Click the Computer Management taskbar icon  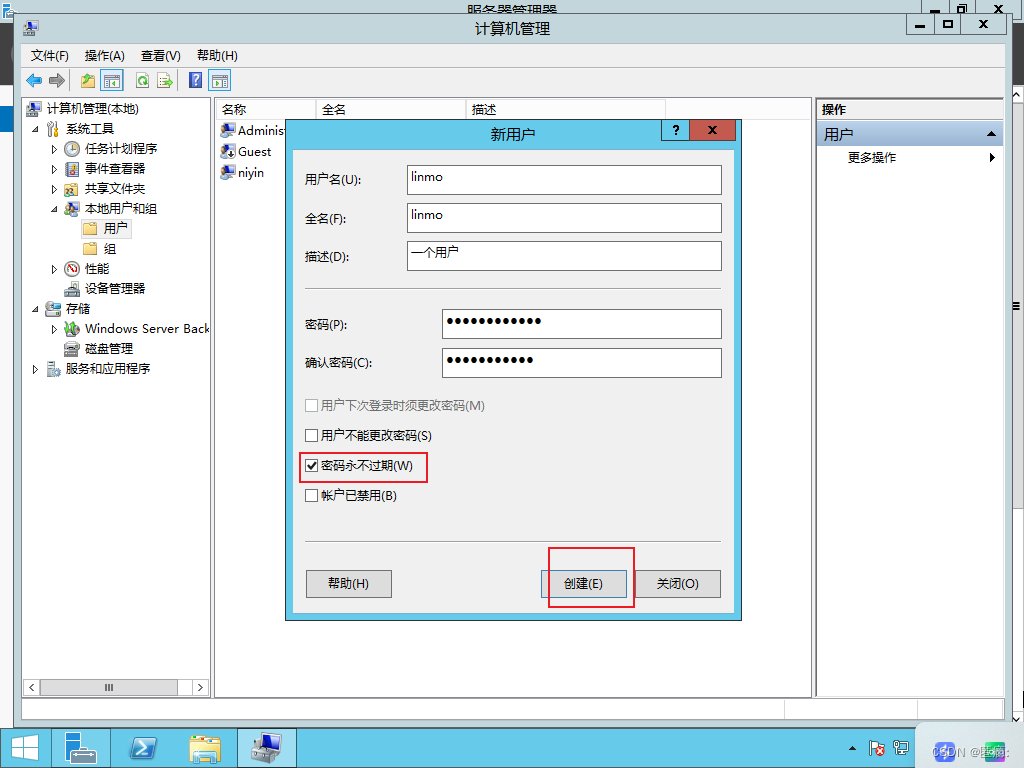[266, 748]
